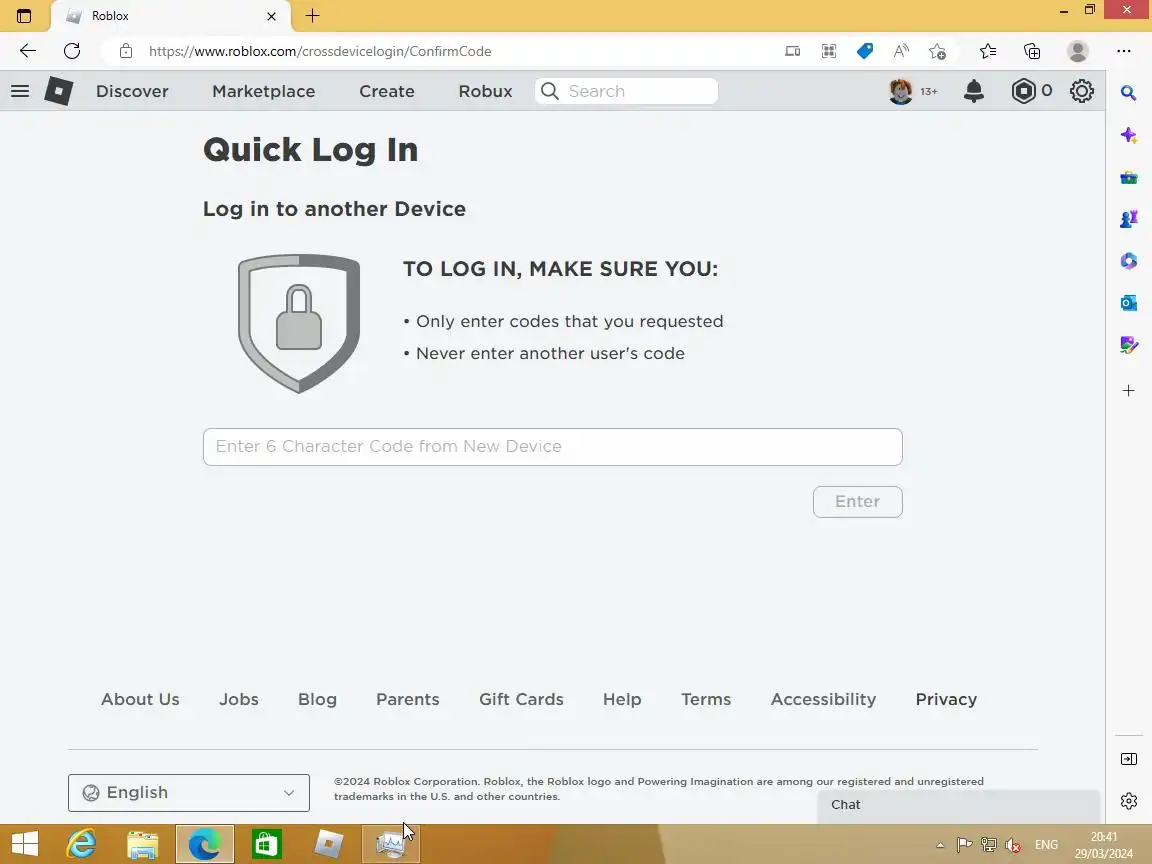Screen dimensions: 1152x864
Task: Open the Create section
Action: pyautogui.click(x=387, y=91)
